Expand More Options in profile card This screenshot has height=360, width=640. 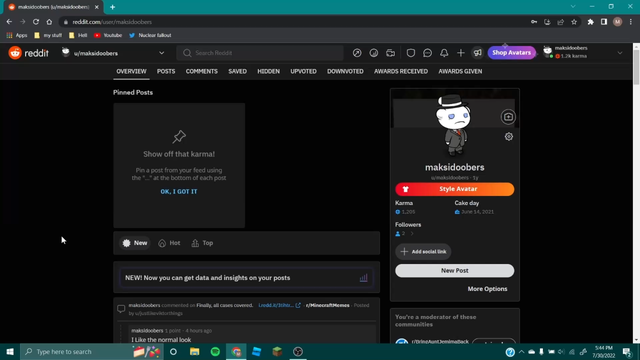coord(487,289)
